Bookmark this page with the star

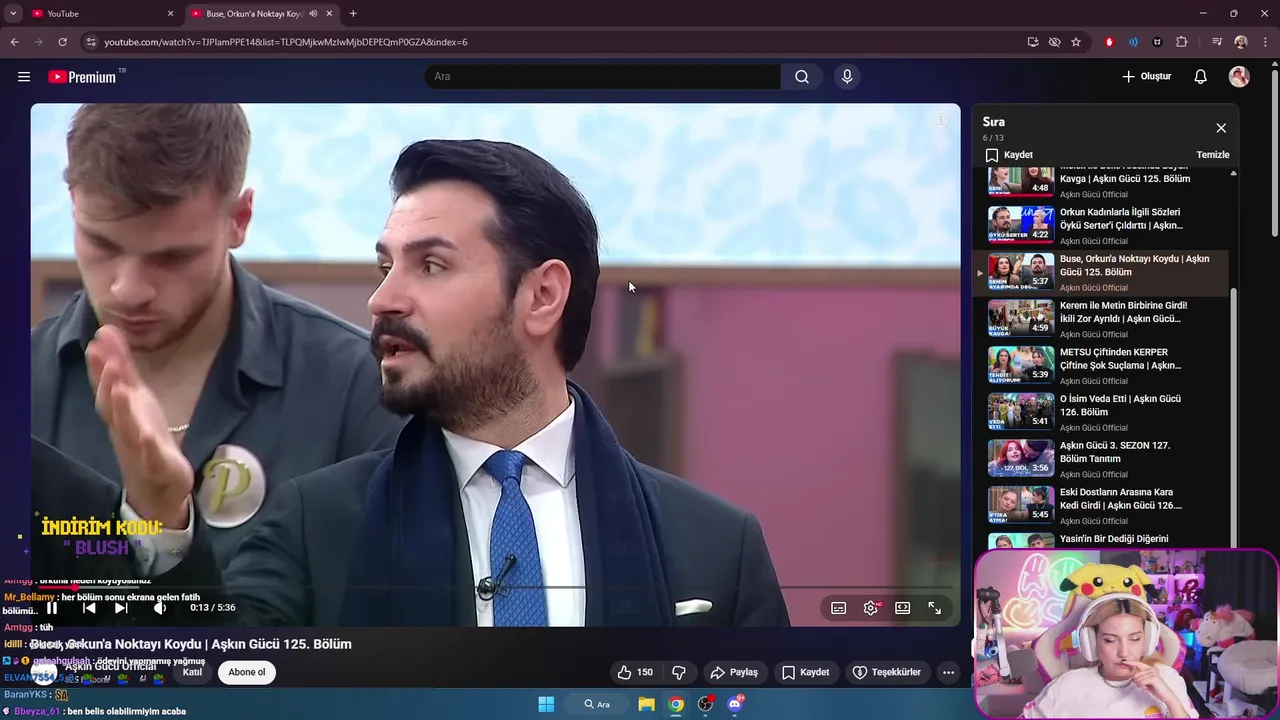(1076, 42)
